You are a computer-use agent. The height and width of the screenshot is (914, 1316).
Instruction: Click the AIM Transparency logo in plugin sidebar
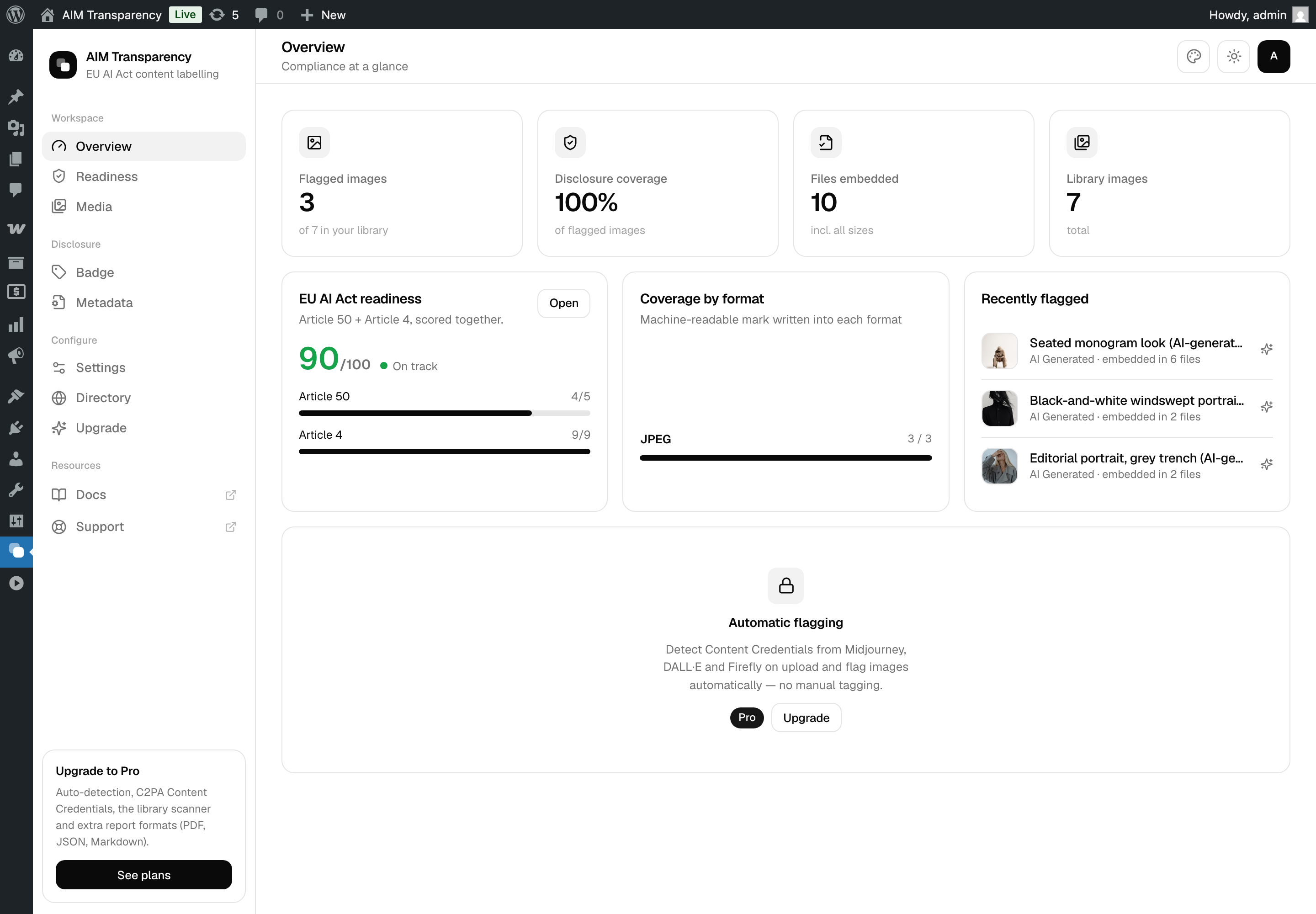point(63,65)
